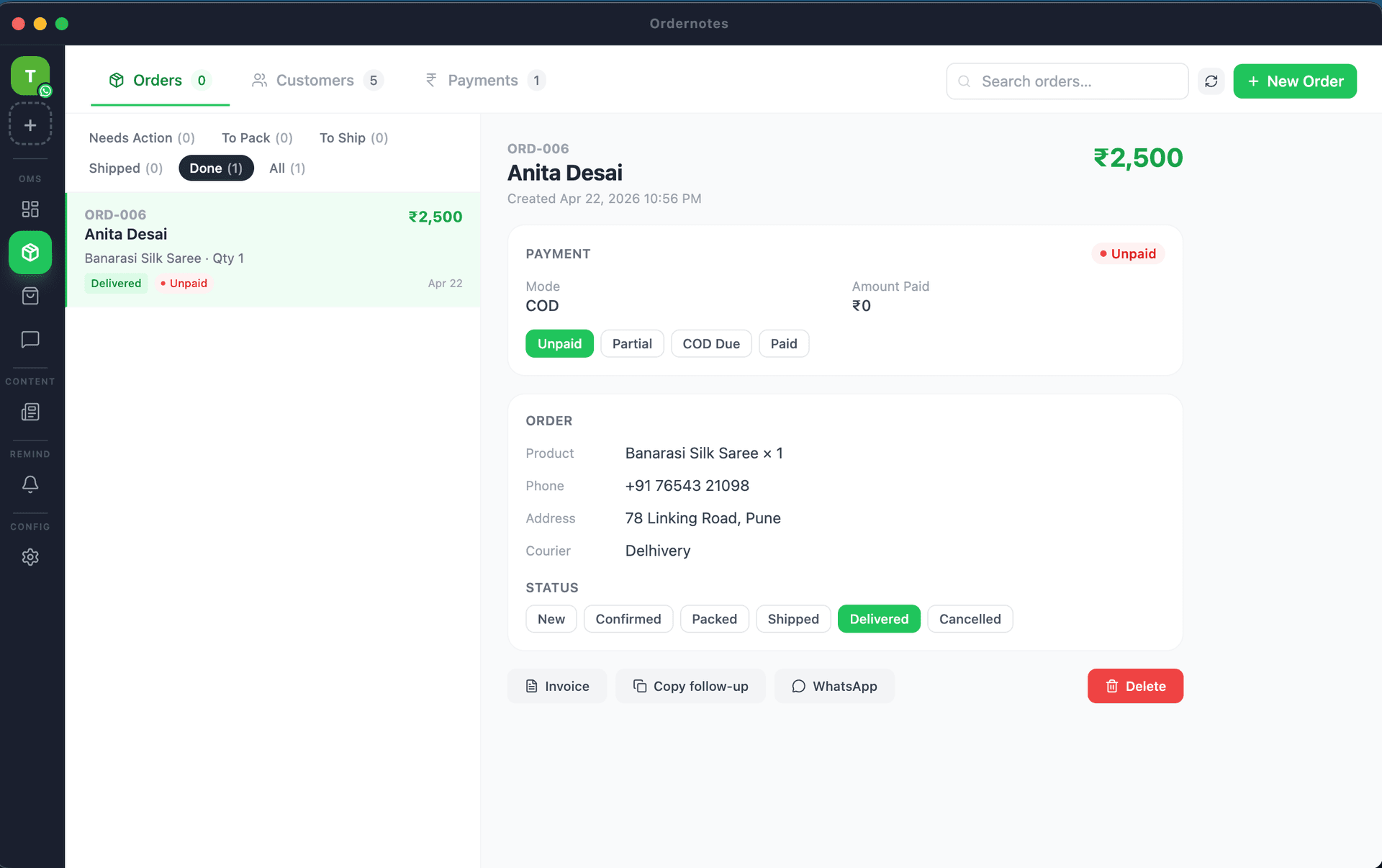Open the chat messages icon in sidebar
The width and height of the screenshot is (1382, 868).
(x=30, y=339)
